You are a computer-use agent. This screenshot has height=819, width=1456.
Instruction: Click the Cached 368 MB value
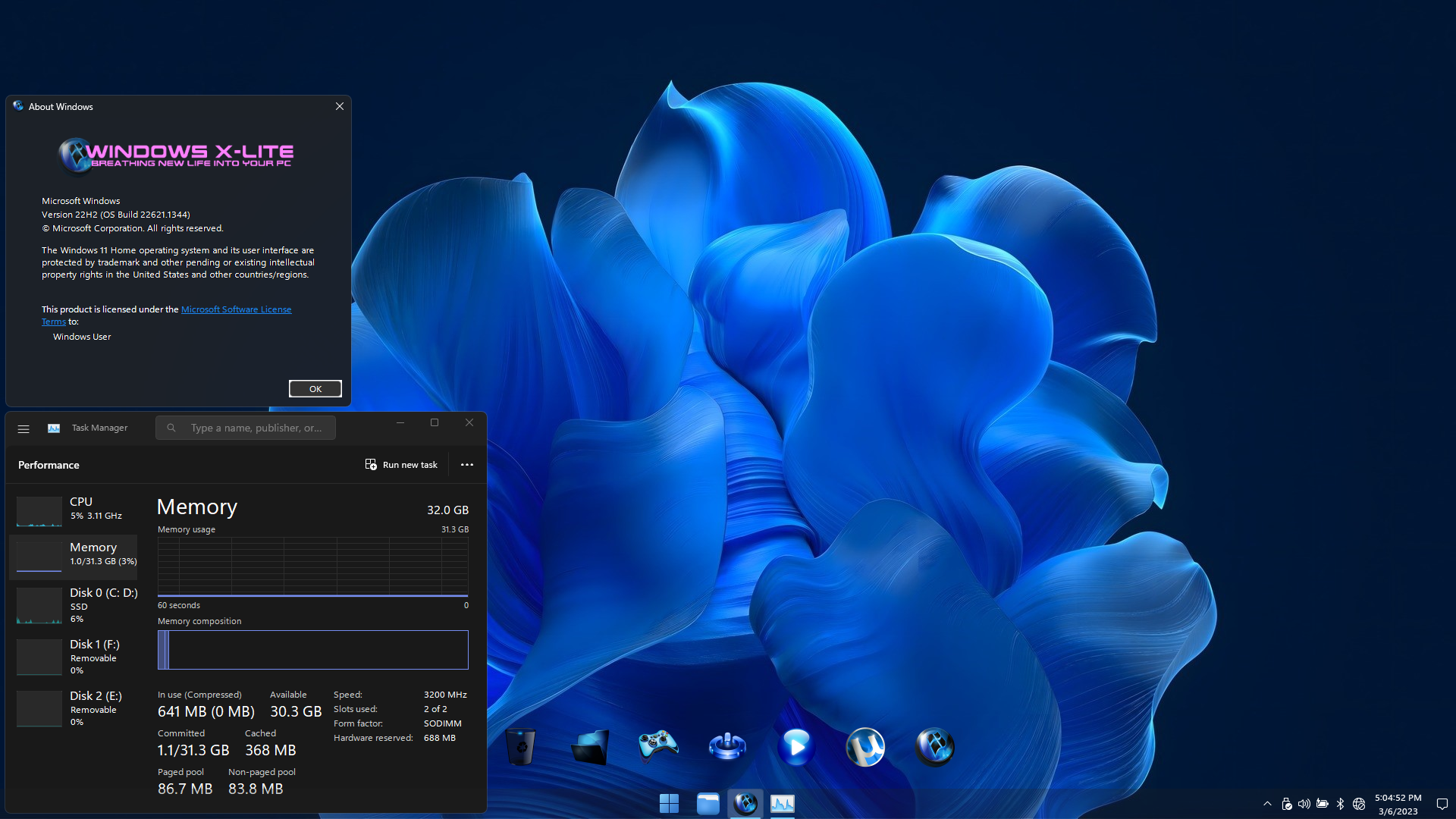pos(271,750)
